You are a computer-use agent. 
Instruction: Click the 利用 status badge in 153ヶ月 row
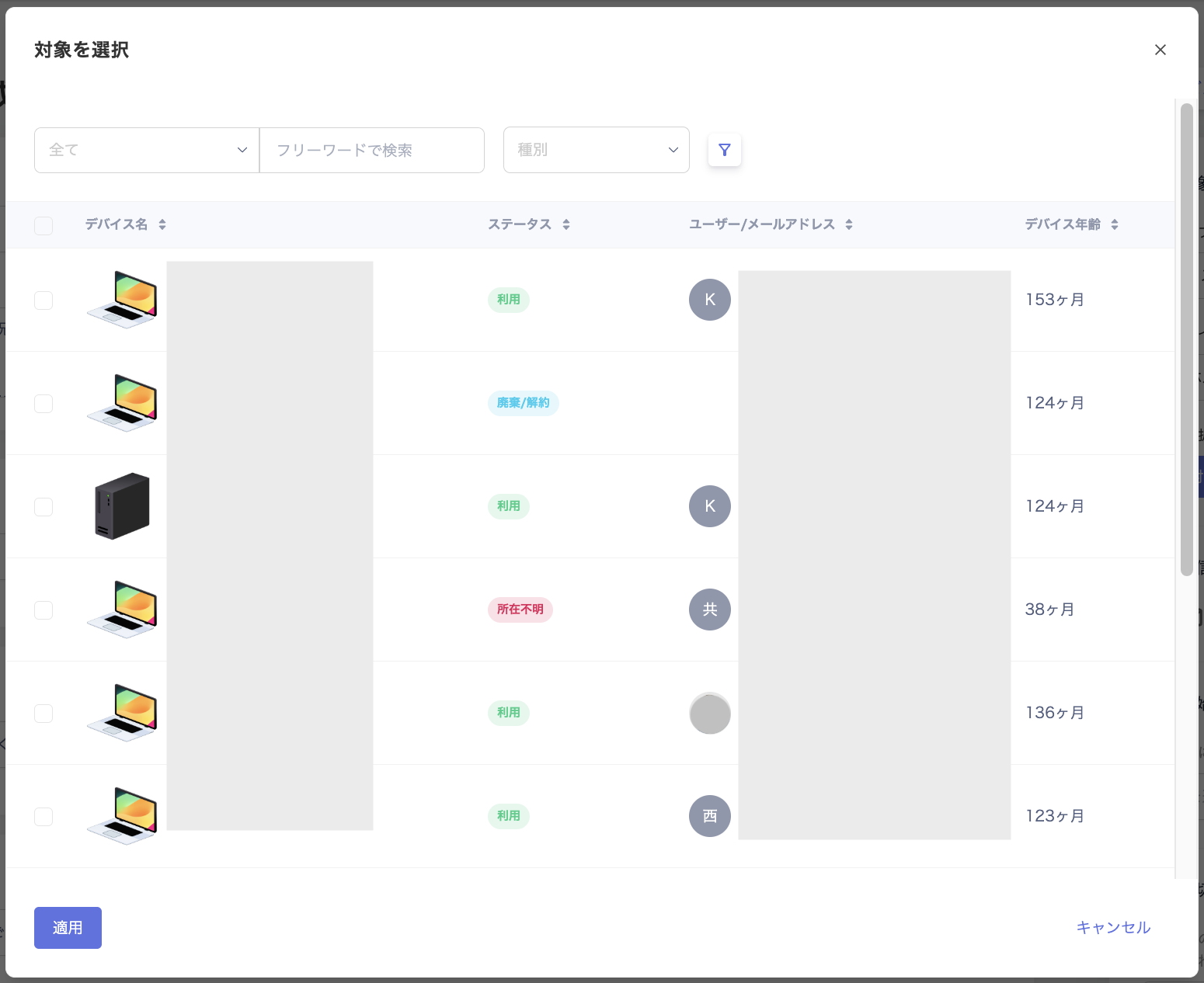pyautogui.click(x=509, y=300)
